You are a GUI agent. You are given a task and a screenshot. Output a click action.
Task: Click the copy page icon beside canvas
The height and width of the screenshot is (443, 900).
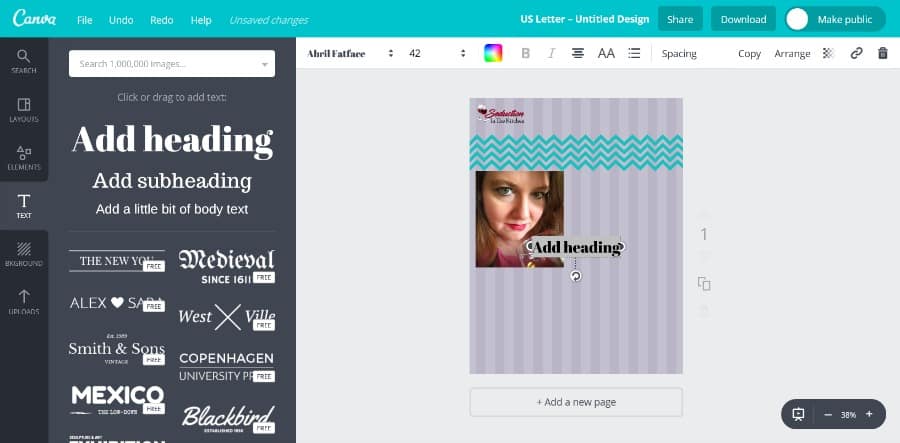(x=704, y=283)
